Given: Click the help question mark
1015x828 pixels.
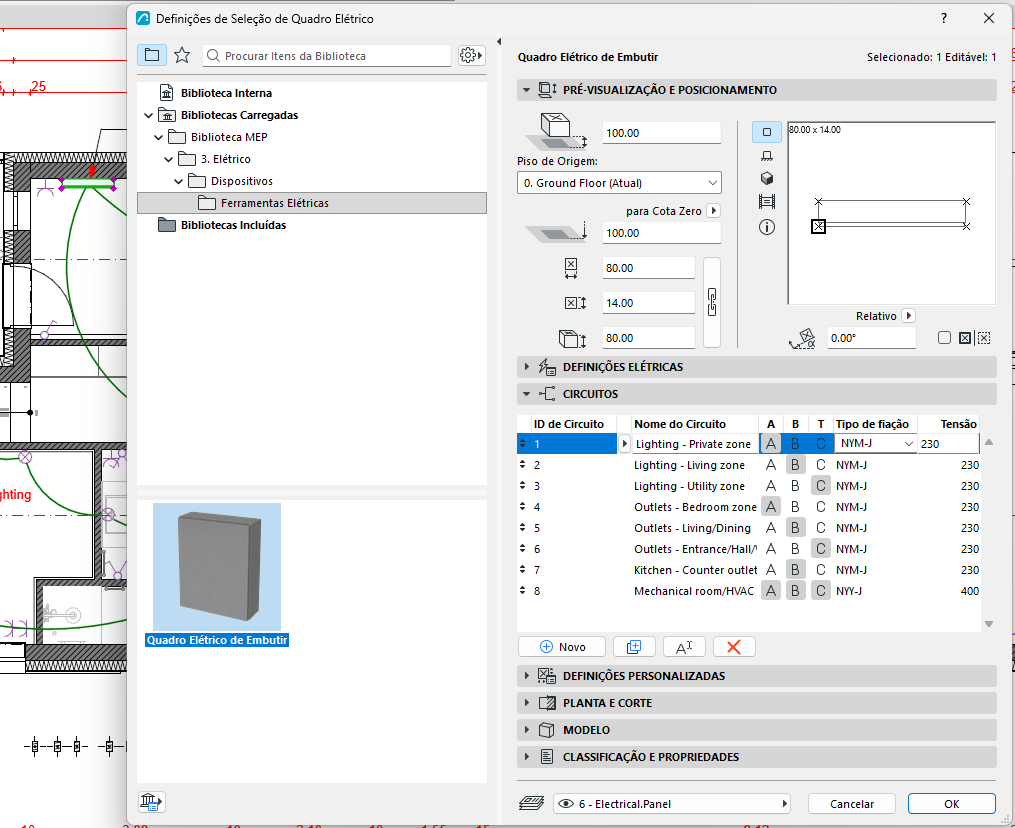Looking at the screenshot, I should pos(944,18).
